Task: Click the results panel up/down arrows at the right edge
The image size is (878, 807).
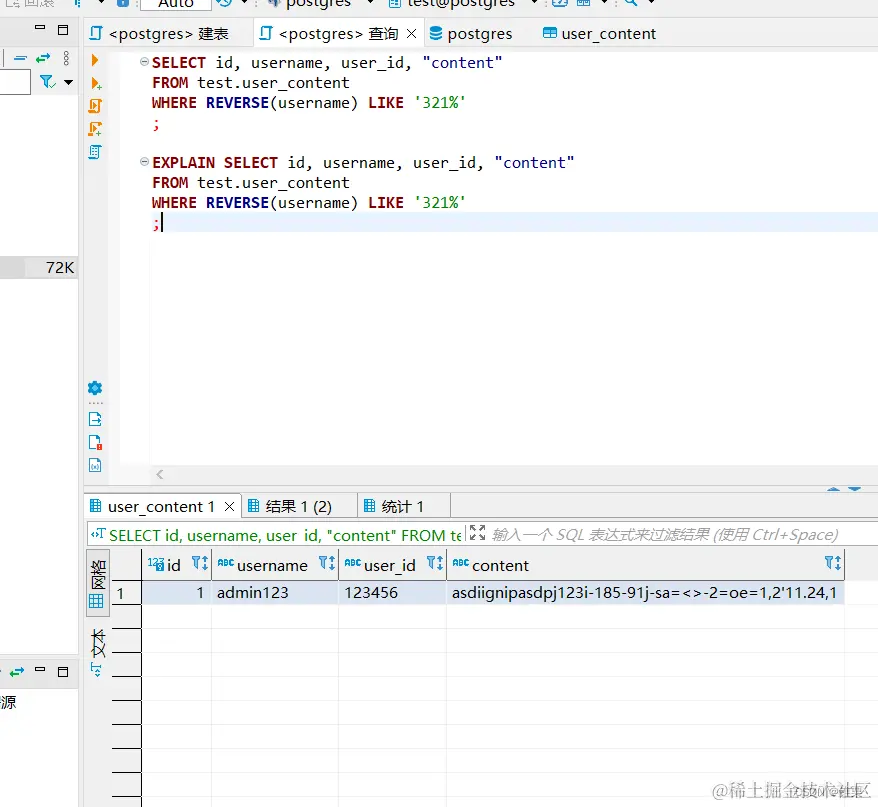Action: pyautogui.click(x=844, y=489)
